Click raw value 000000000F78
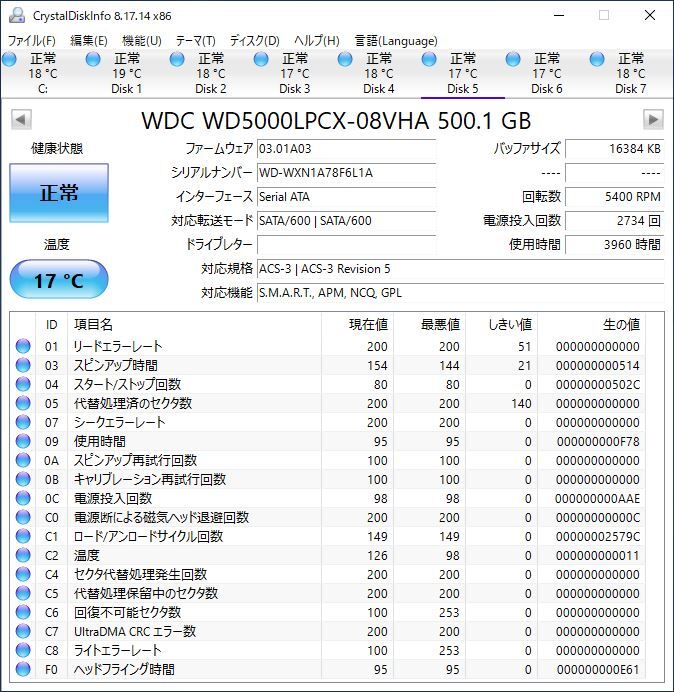 tap(598, 442)
